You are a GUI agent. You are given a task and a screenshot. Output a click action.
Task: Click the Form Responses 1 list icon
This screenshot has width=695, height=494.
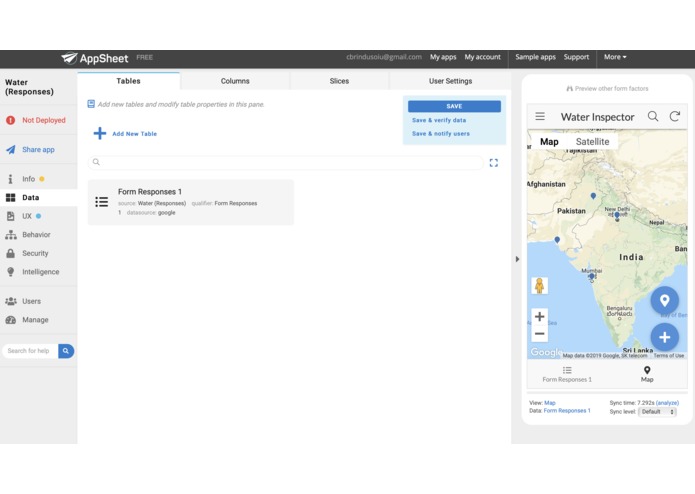point(102,202)
